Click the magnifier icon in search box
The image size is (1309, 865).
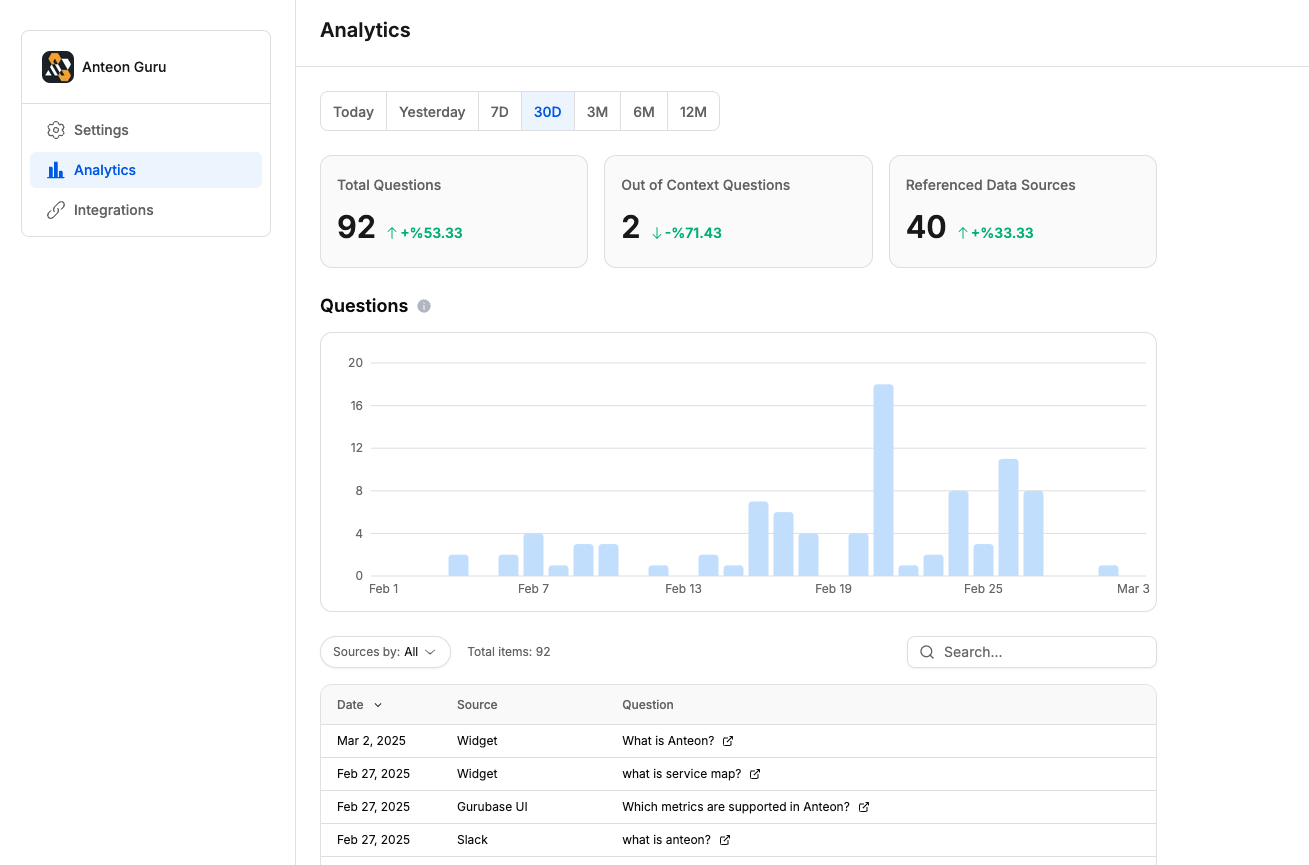(x=927, y=652)
